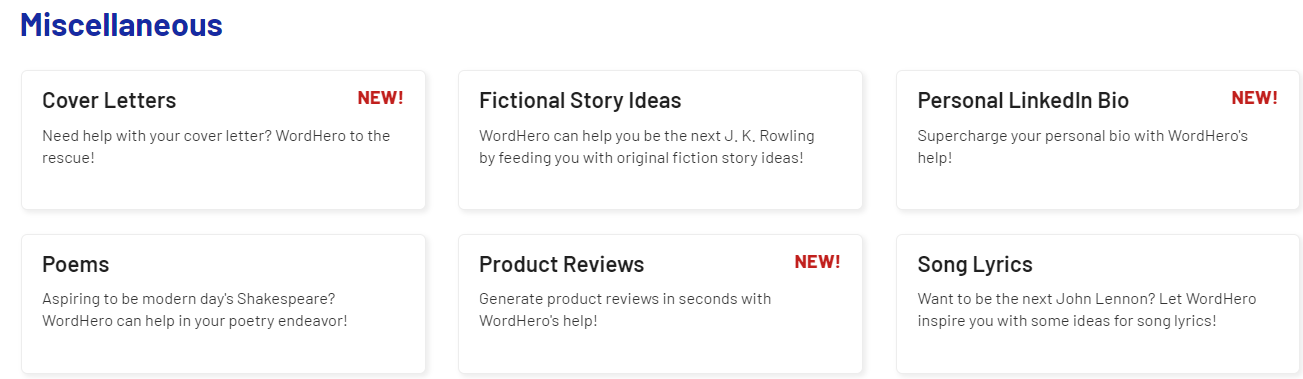
Task: Click the NEW! badge on Personal LinkedIn Bio
Action: pyautogui.click(x=1254, y=98)
